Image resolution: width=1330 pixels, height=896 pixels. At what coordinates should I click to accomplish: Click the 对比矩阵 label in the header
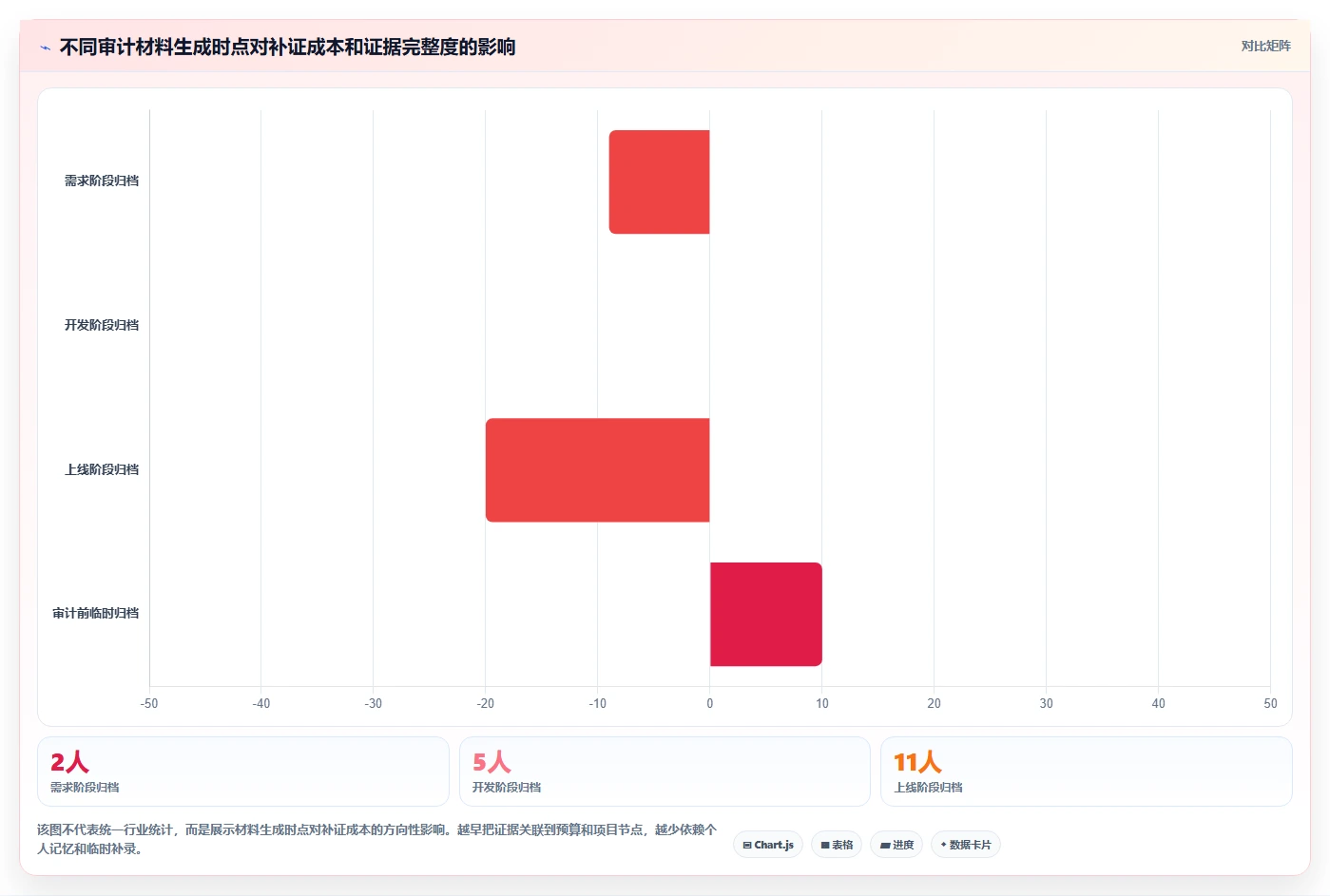coord(1265,46)
